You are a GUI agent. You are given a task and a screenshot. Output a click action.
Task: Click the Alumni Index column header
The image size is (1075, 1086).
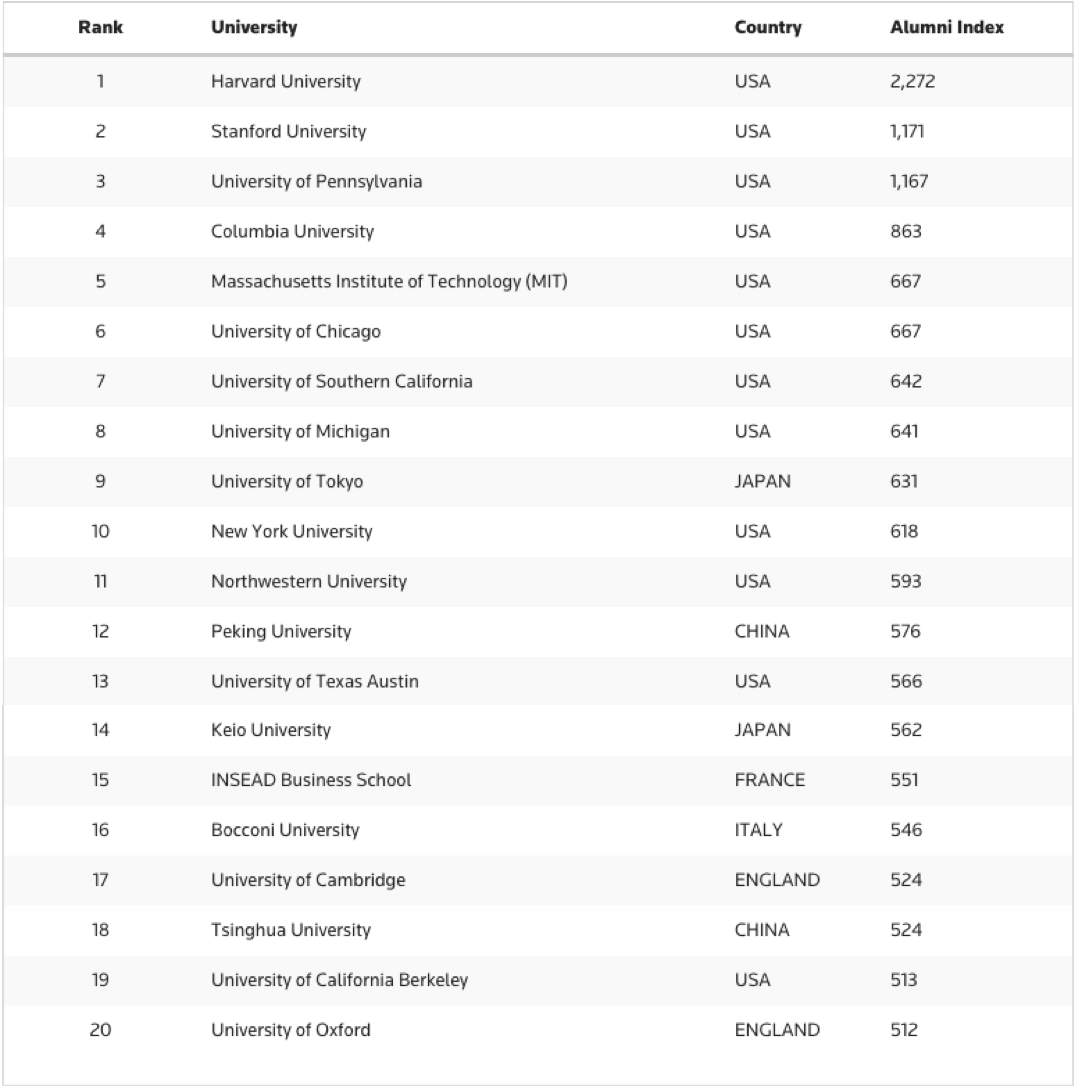coord(946,28)
